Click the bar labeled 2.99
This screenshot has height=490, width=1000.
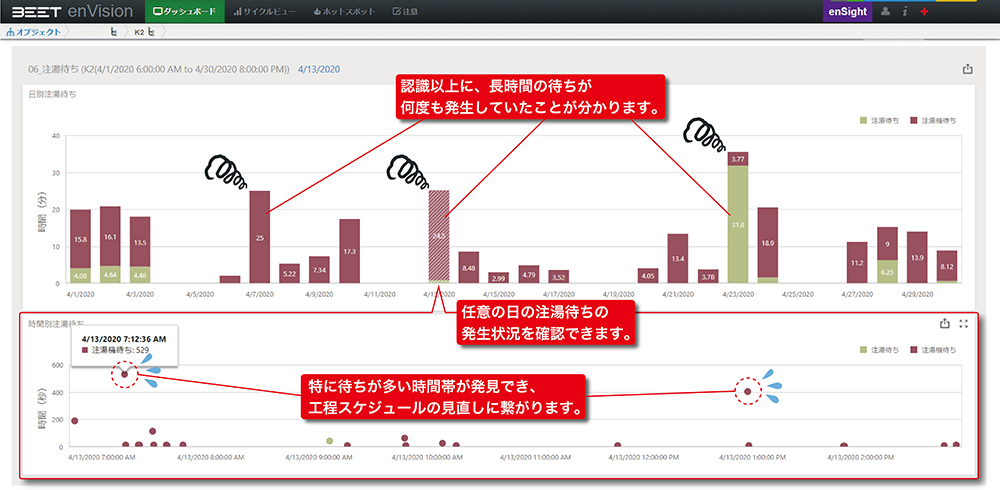click(x=499, y=278)
